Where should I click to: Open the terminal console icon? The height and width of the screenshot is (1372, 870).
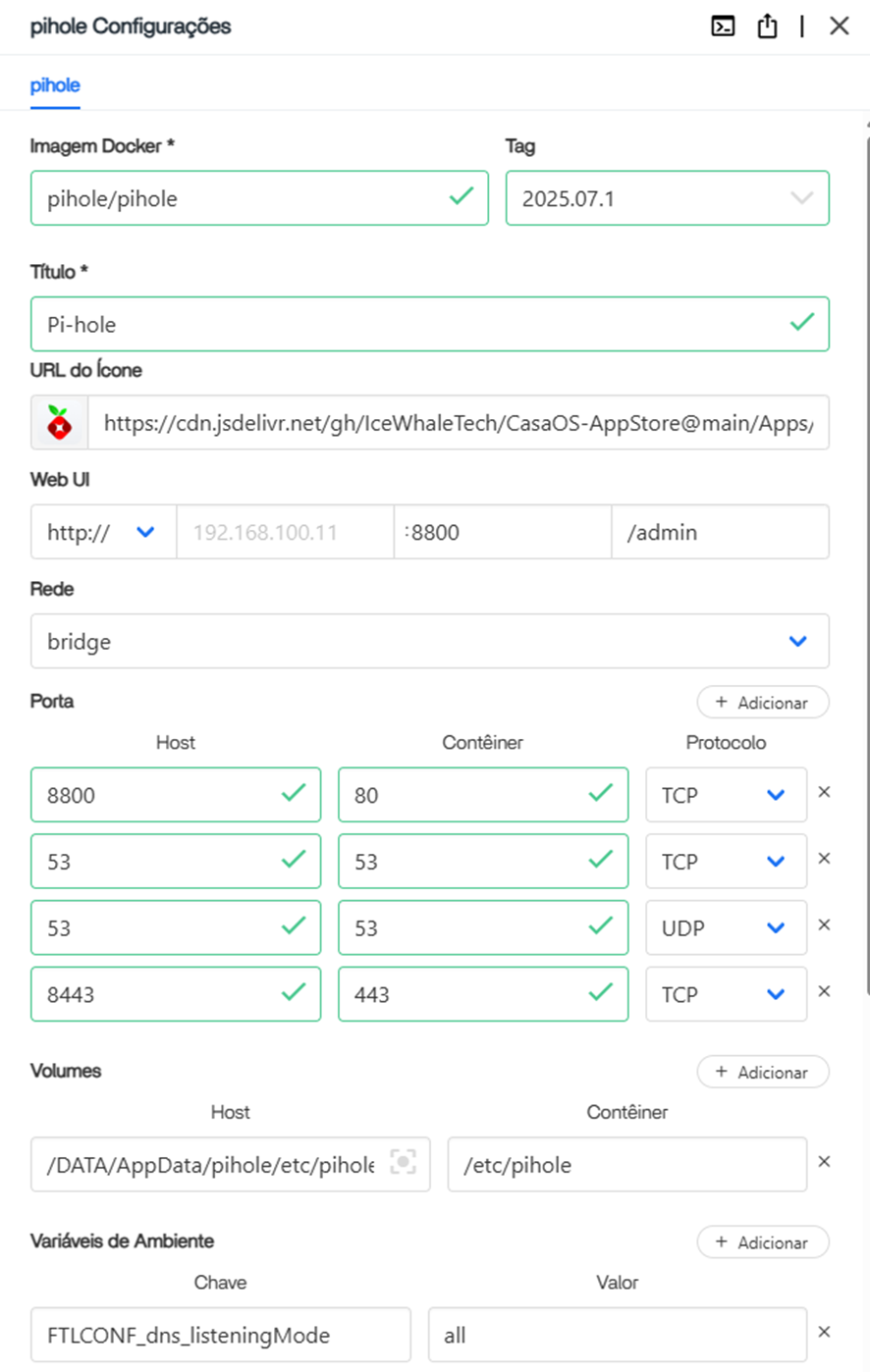click(x=723, y=26)
